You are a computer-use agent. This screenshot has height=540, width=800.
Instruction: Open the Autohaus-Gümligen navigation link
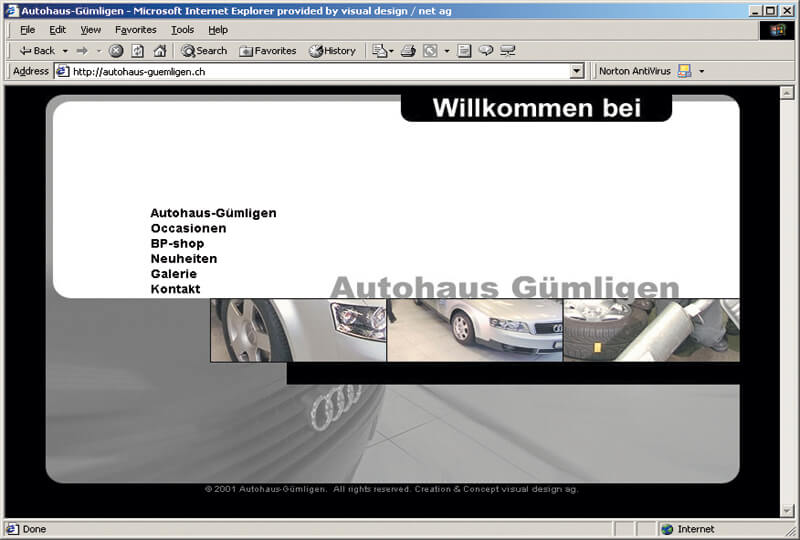tap(213, 213)
